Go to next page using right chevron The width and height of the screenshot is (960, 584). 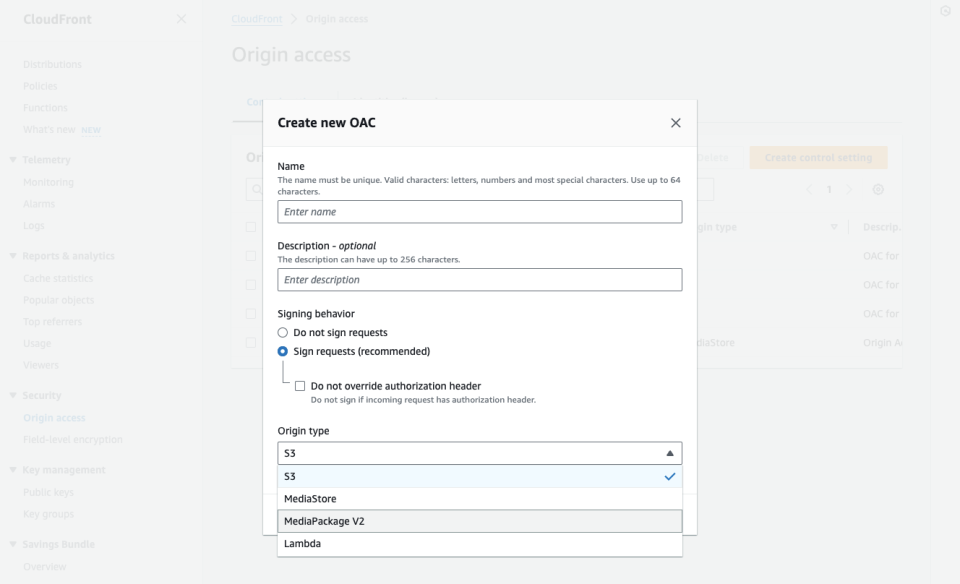tap(847, 189)
